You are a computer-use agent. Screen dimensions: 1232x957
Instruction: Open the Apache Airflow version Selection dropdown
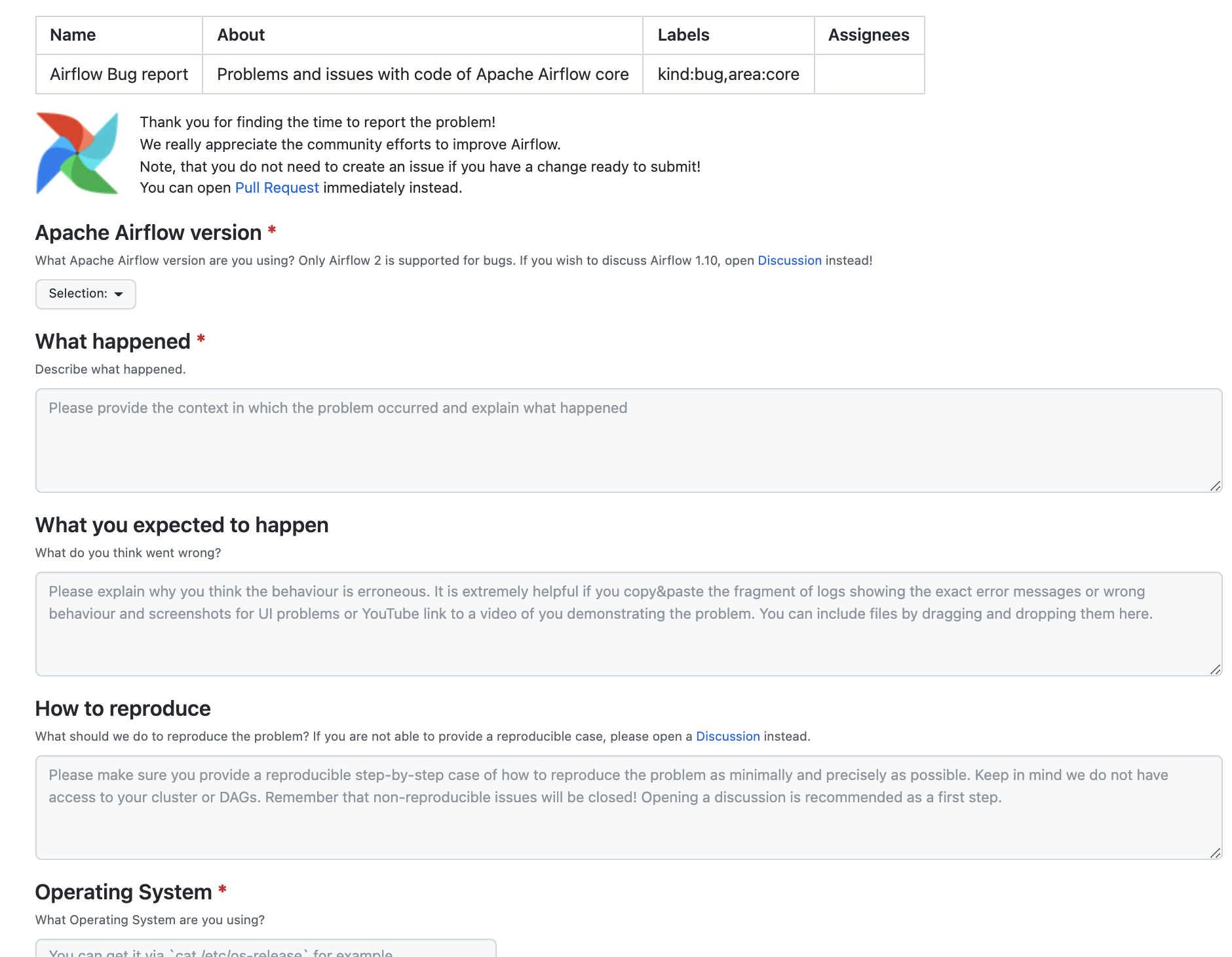point(86,294)
